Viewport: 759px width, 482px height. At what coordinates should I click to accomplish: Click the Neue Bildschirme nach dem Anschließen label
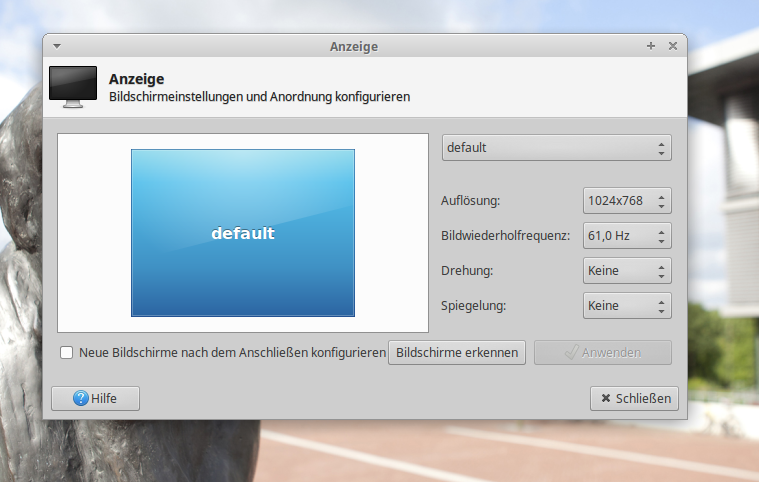point(232,352)
